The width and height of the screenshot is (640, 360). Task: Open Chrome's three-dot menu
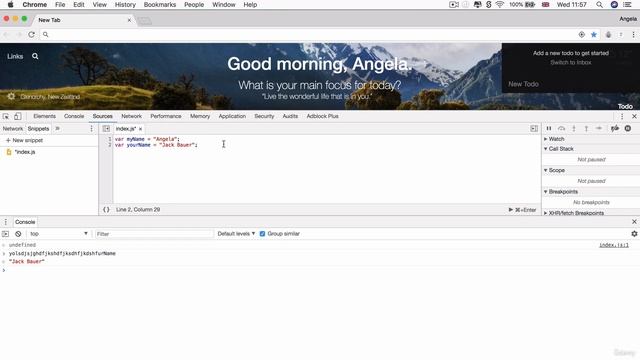pos(633,35)
